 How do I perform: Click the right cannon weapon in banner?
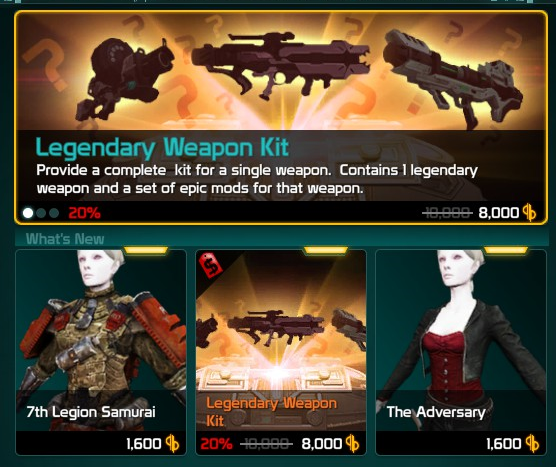452,78
